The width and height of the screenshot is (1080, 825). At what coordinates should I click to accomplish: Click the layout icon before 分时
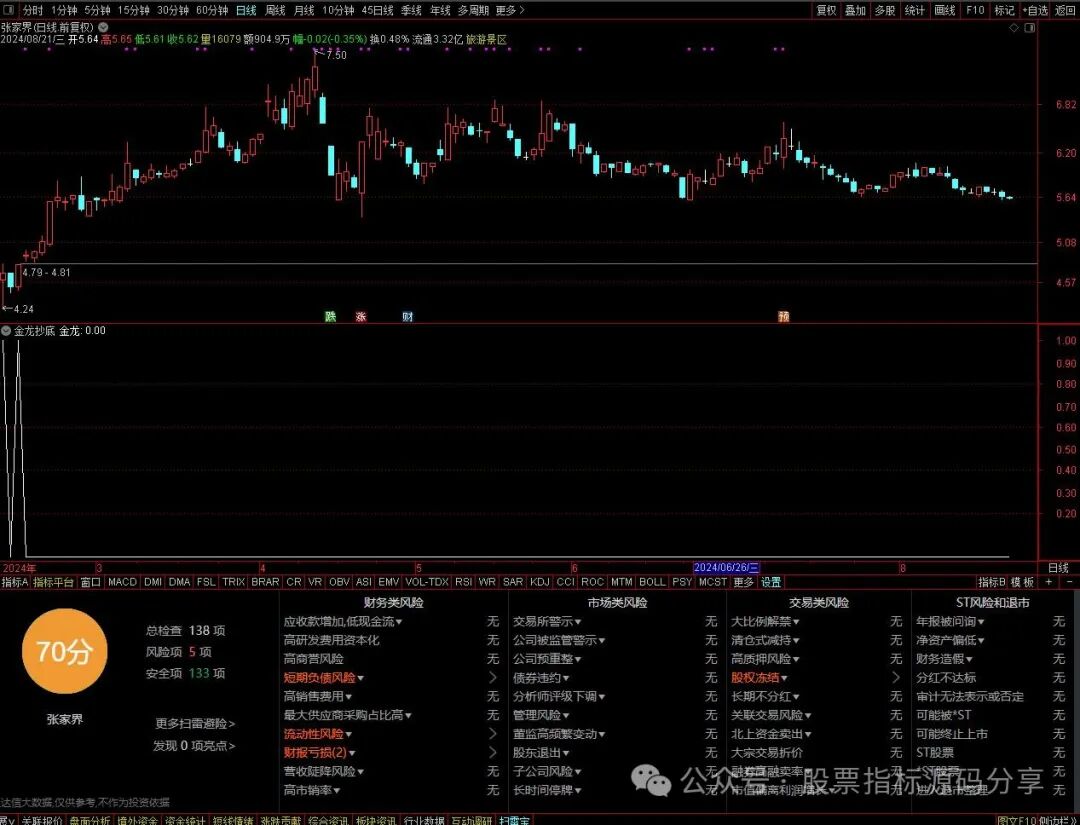(x=9, y=10)
